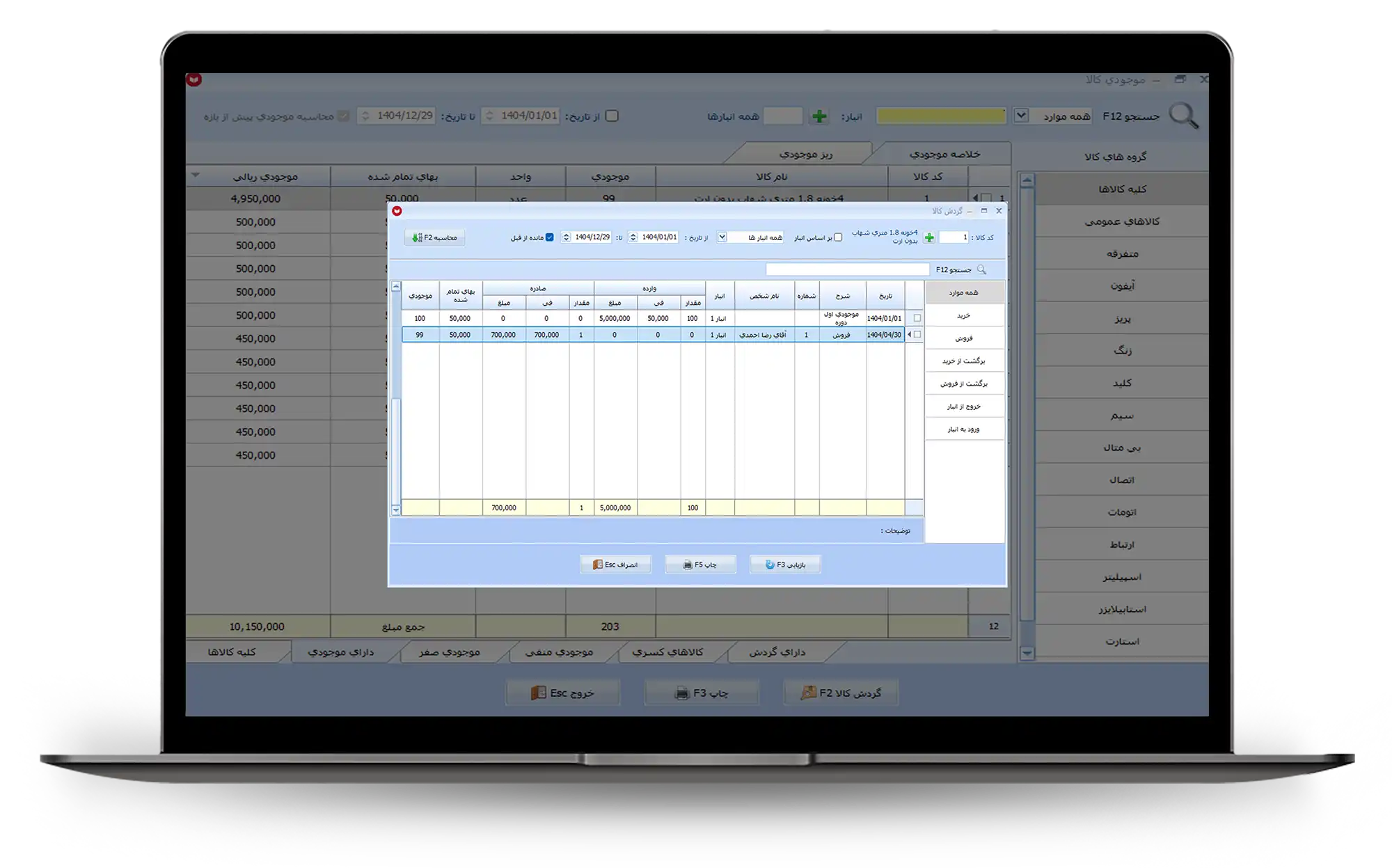The width and height of the screenshot is (1392, 868).
Task: Open the دارای موجودی bottom tab
Action: (x=341, y=652)
